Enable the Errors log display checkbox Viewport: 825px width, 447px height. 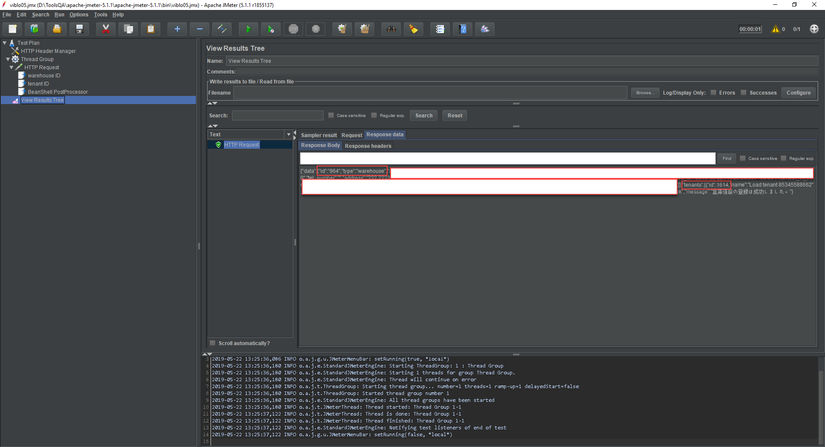[713, 93]
